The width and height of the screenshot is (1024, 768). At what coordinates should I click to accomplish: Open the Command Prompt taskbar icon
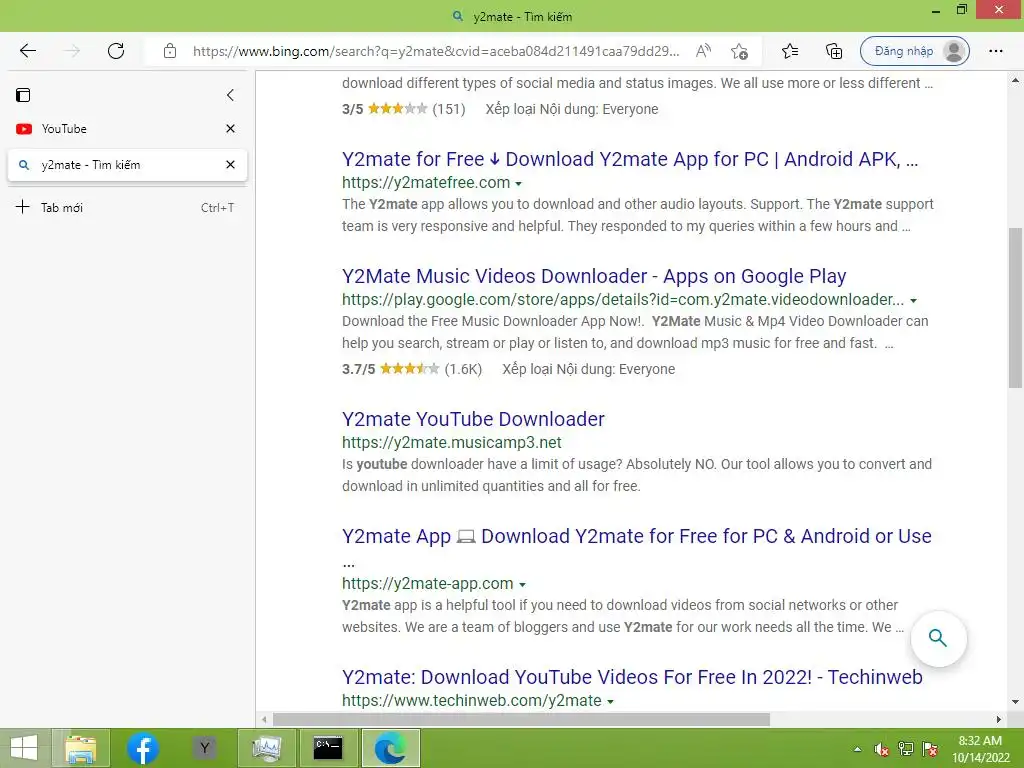tap(328, 748)
